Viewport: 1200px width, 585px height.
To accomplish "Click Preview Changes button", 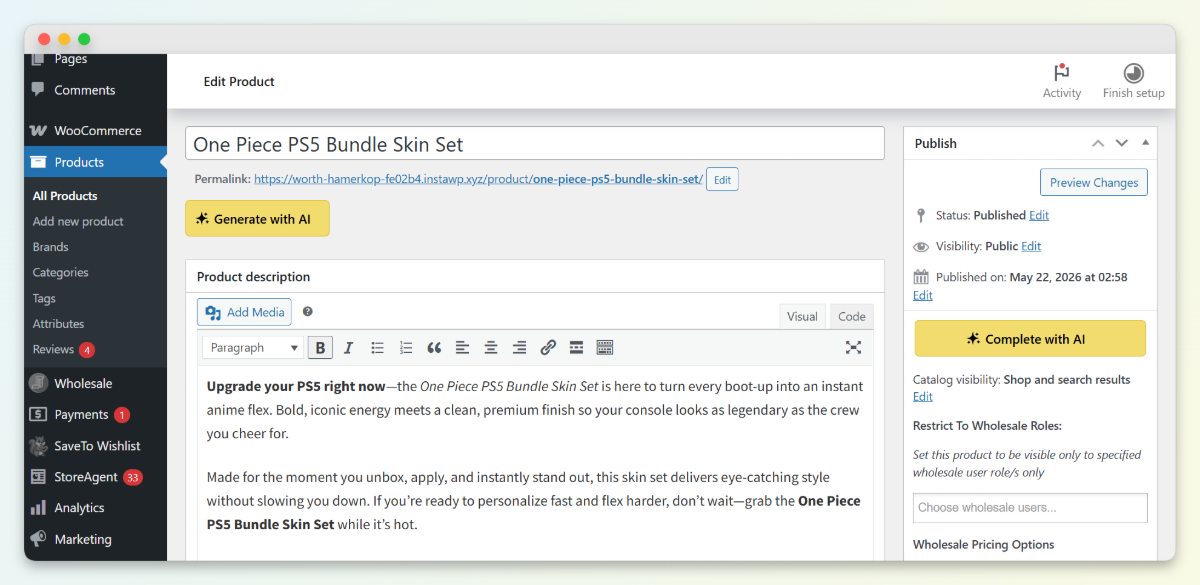I will (x=1094, y=183).
